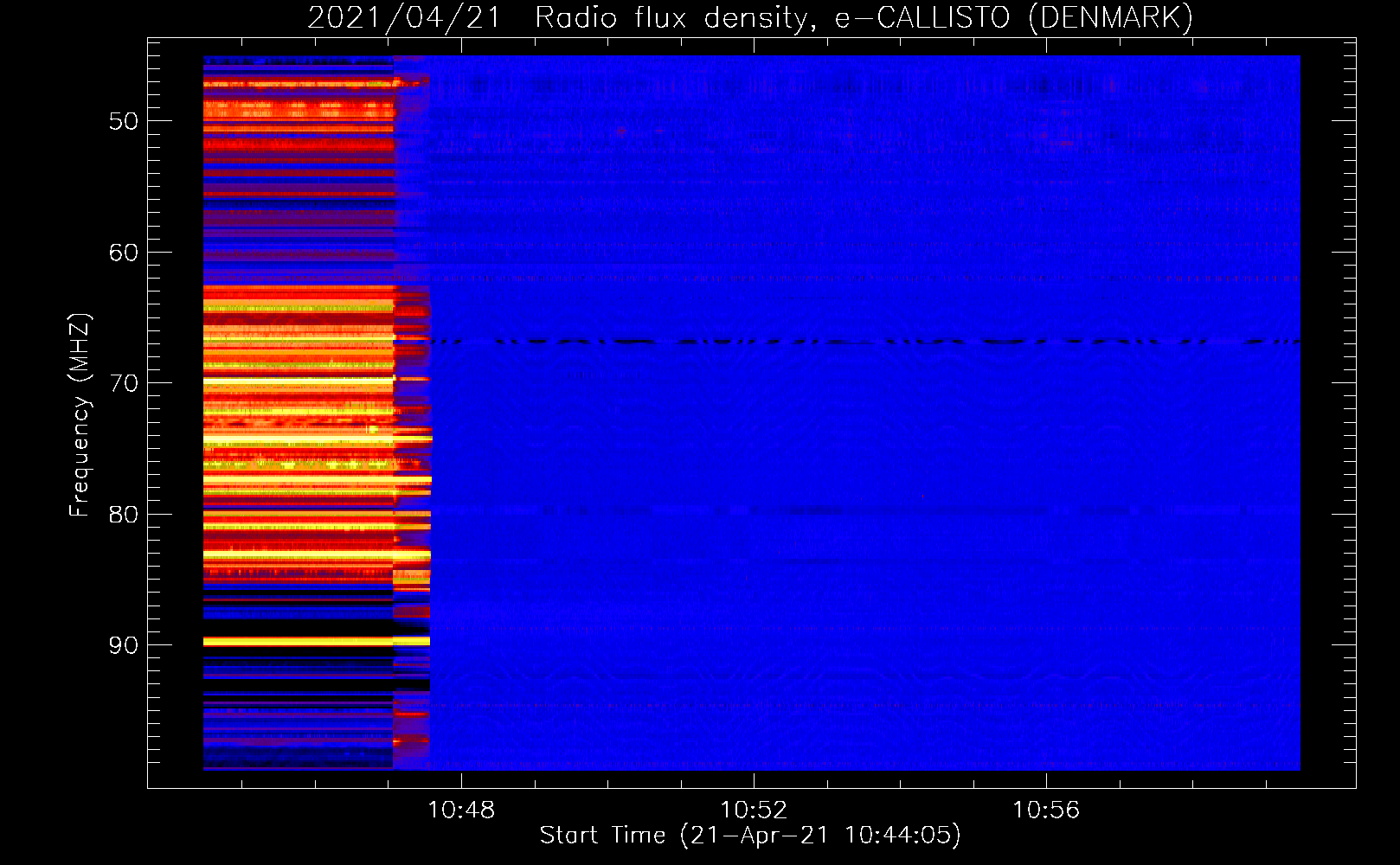Click the 10:56 time tick label
1400x865 pixels.
(1046, 811)
